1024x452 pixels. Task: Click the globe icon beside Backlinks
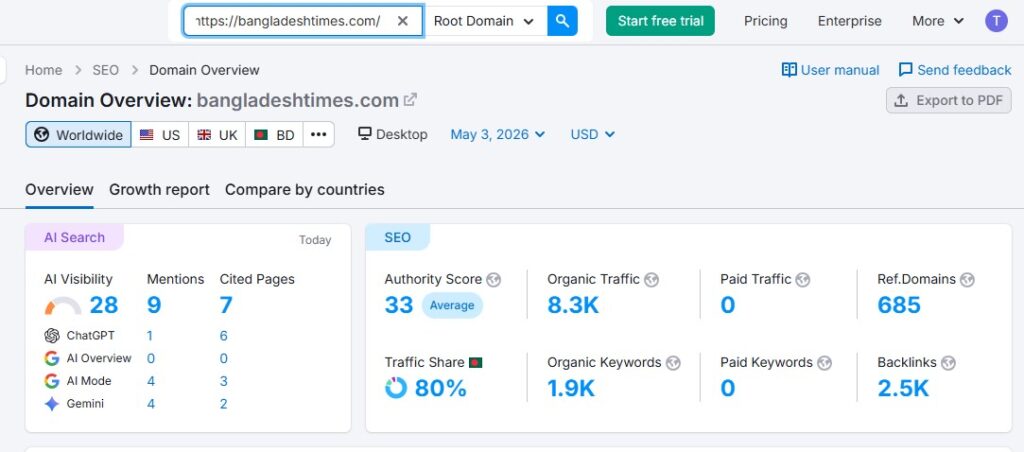(x=949, y=363)
